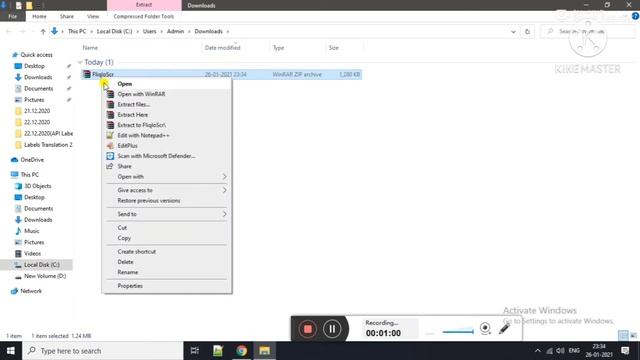Screen dimensions: 640x360
Task: Open Downloads under Quick access
Action: tap(38, 77)
